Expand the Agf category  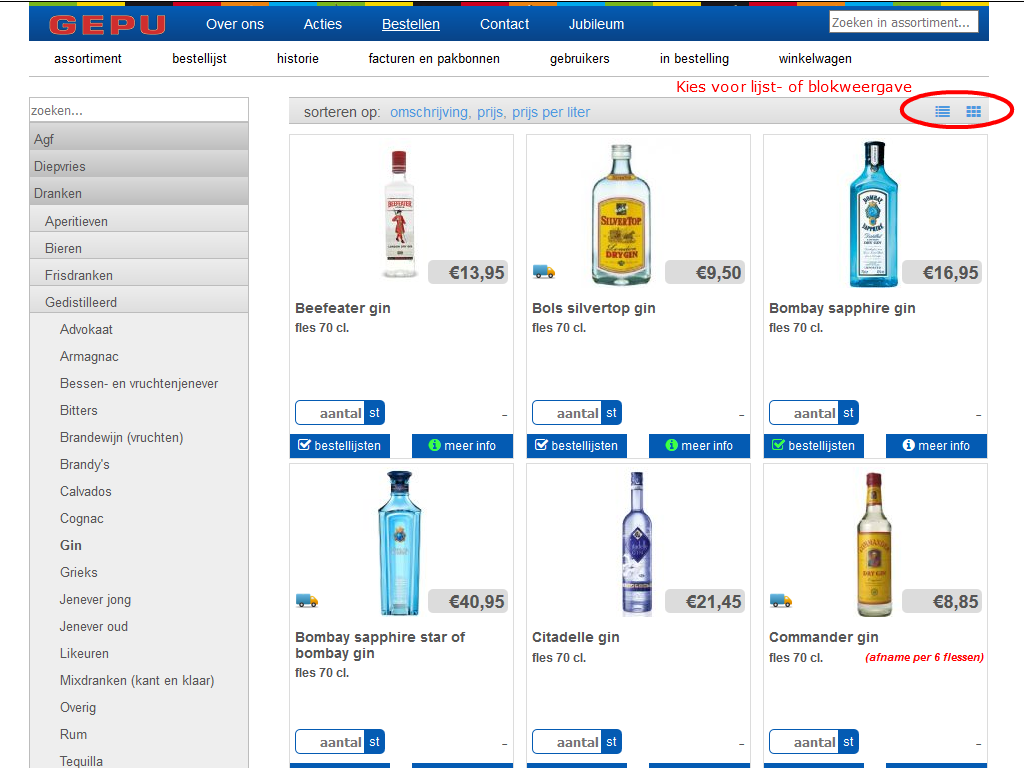pos(139,138)
